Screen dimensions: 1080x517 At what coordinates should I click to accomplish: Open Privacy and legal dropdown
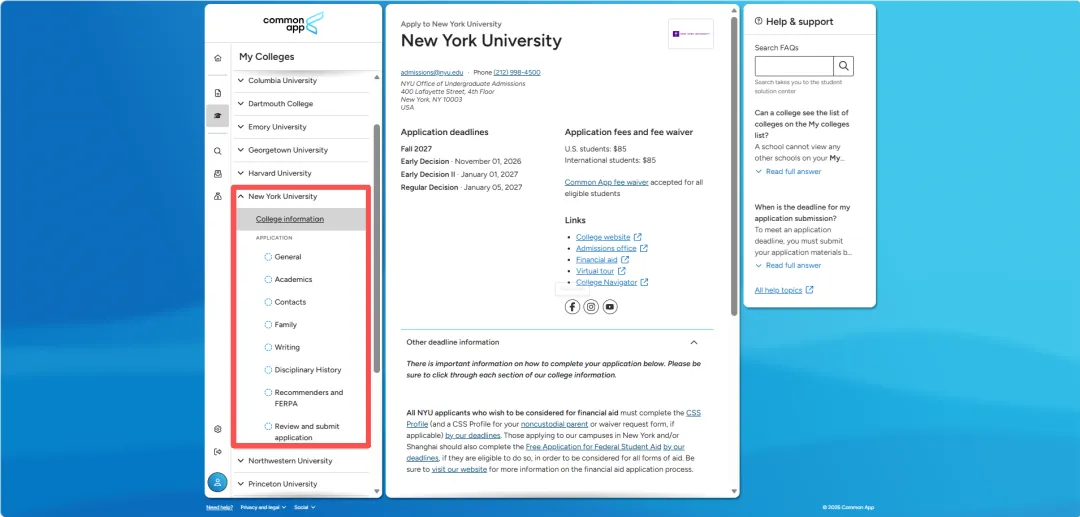click(264, 507)
